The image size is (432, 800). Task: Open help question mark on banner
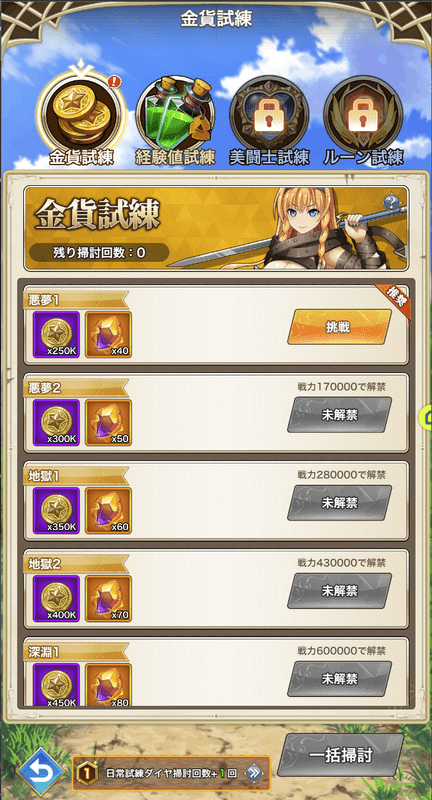[x=392, y=203]
